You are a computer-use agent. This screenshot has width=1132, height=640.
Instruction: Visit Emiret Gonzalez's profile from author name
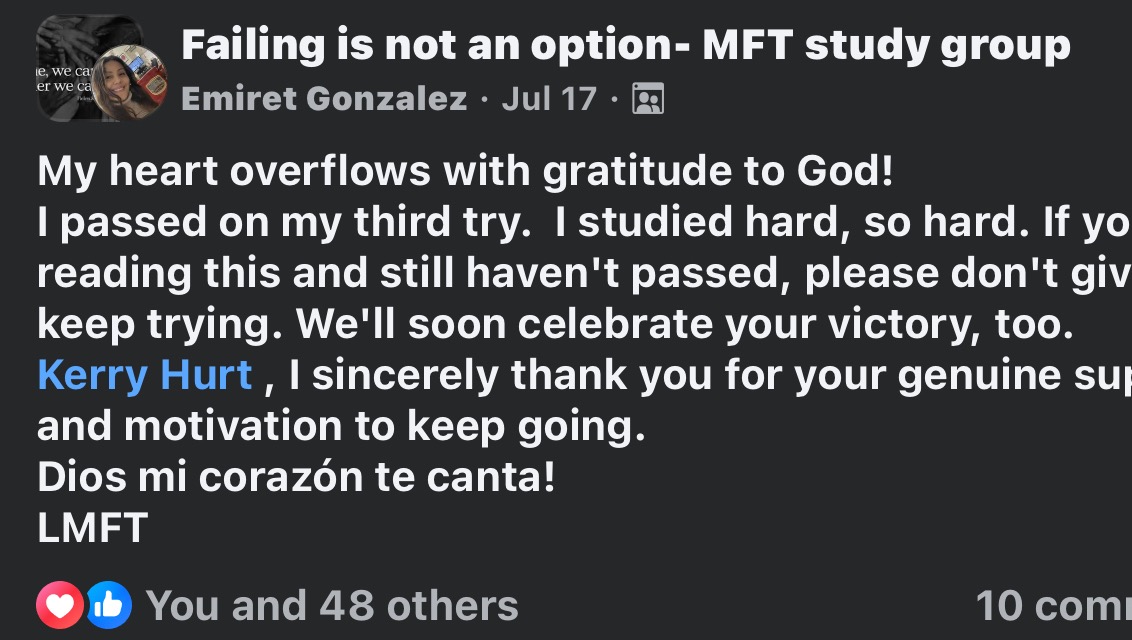(x=324, y=99)
